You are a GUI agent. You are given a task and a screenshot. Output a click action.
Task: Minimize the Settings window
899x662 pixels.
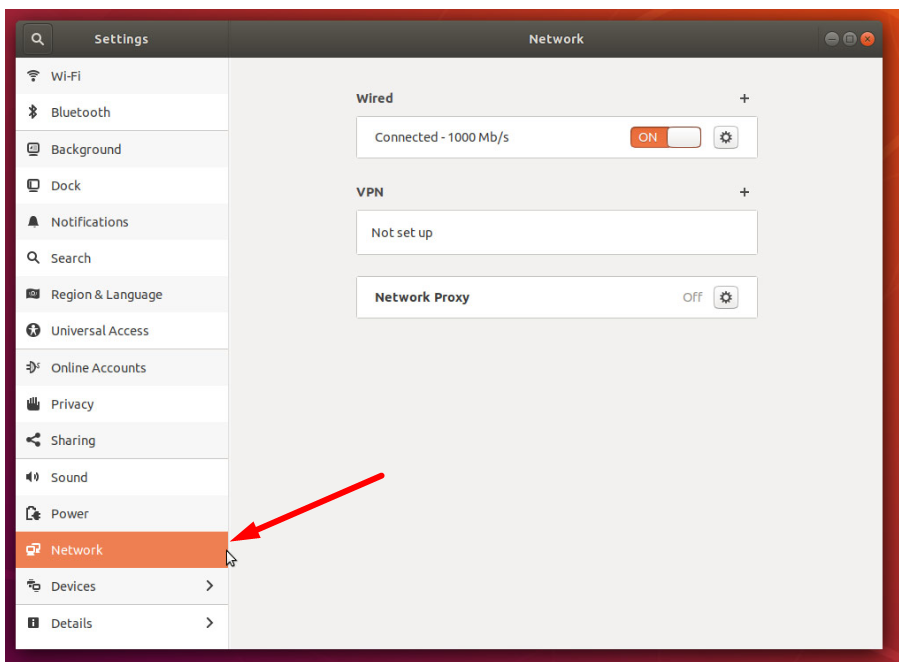832,39
